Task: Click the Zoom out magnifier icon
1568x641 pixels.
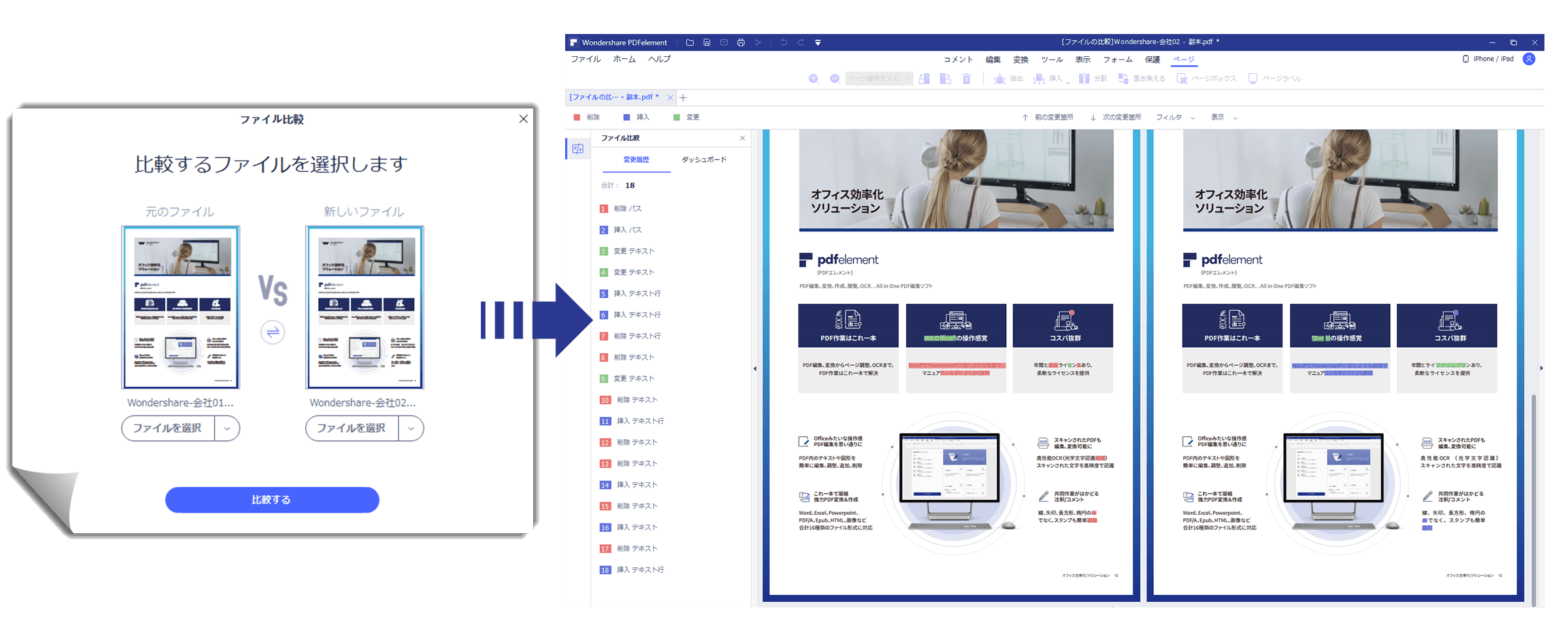Action: tap(834, 78)
